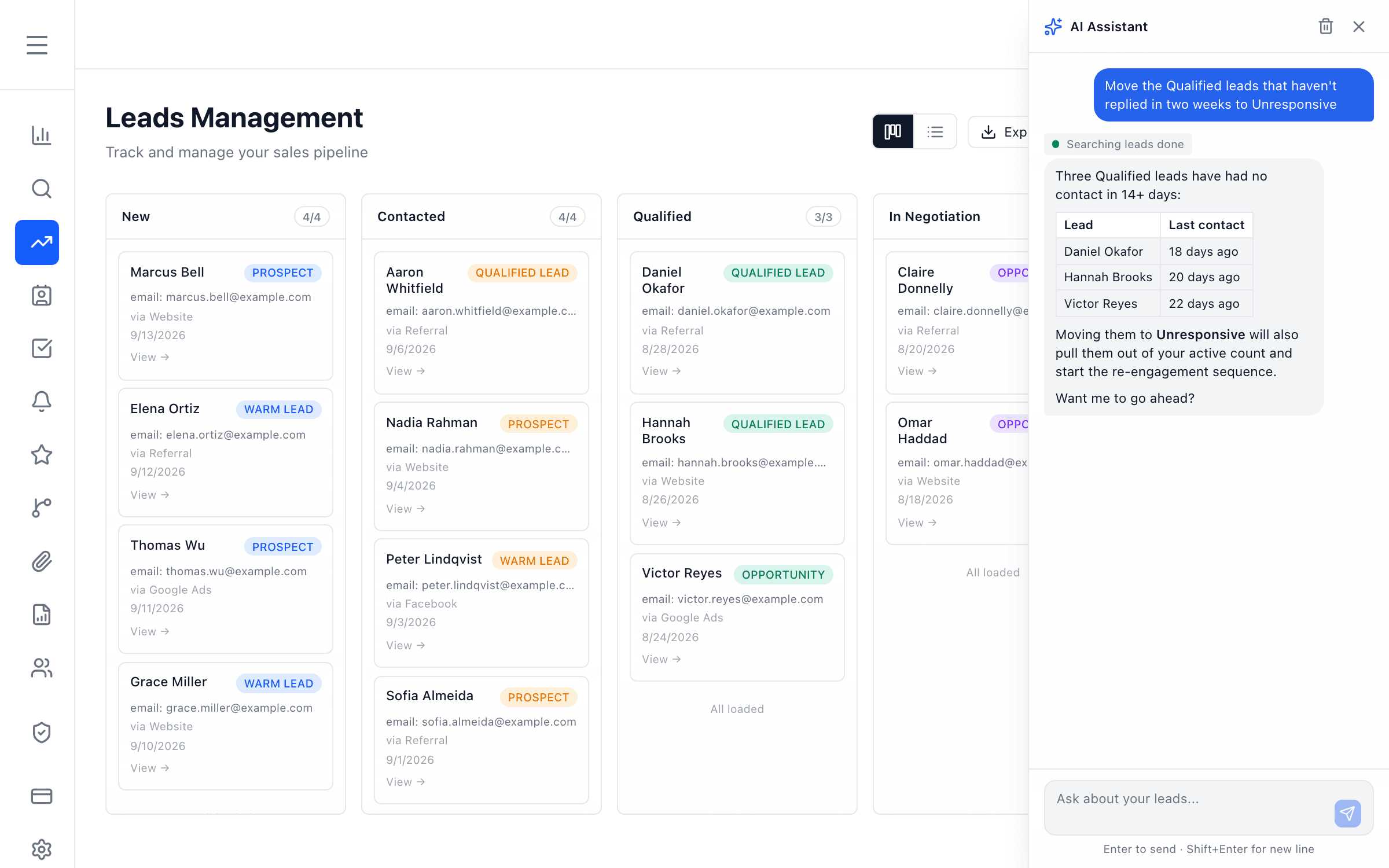
Task: View Claire Donnelly lead details
Action: coord(917,371)
